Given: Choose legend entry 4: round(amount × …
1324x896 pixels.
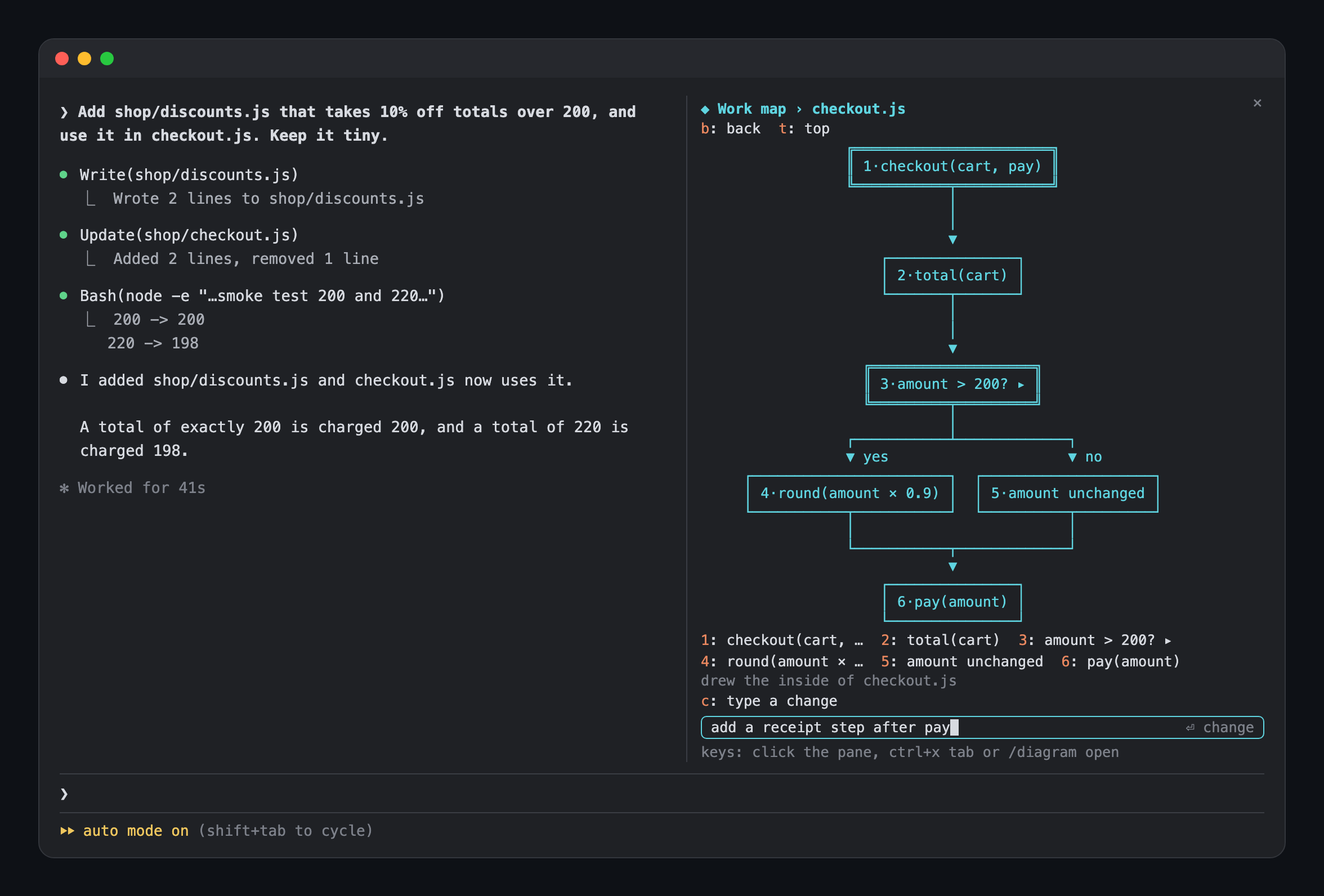Looking at the screenshot, I should tap(782, 662).
